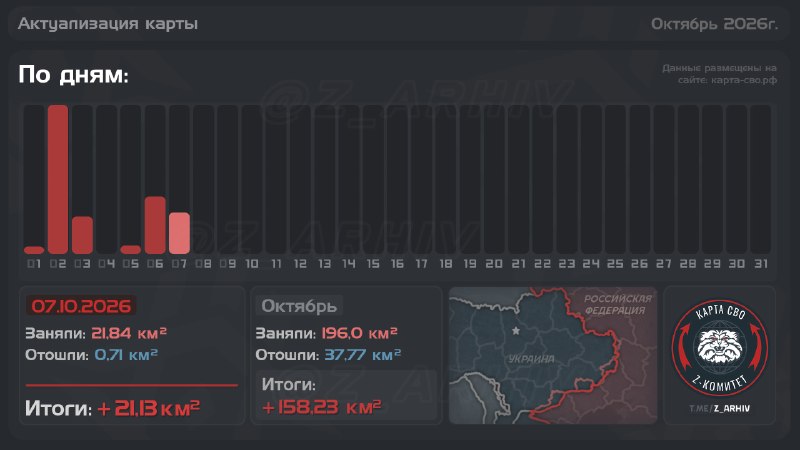Screen dimensions: 800x450
Task: Click the карта-сво.рф site text
Action: tap(744, 80)
